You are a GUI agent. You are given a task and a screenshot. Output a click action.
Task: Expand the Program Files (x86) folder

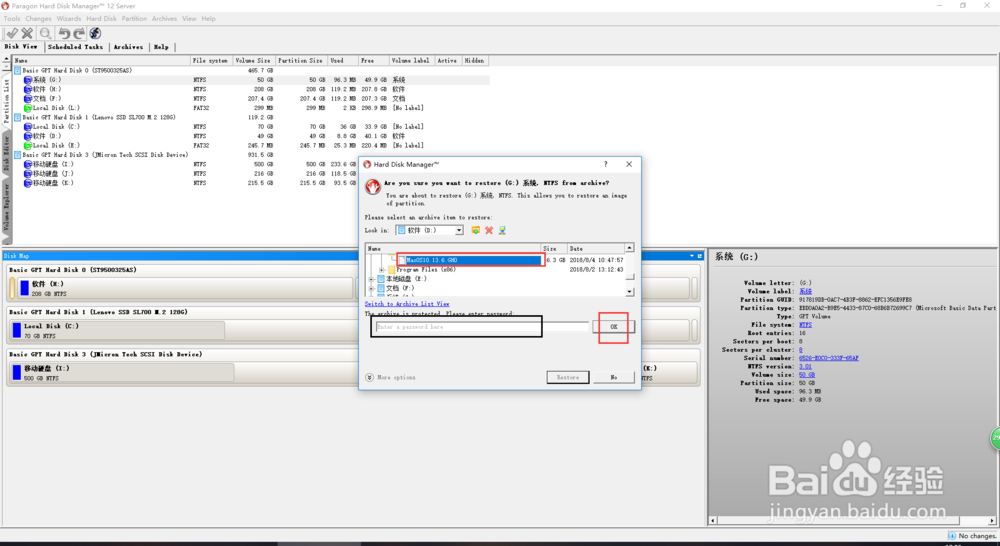coord(382,270)
